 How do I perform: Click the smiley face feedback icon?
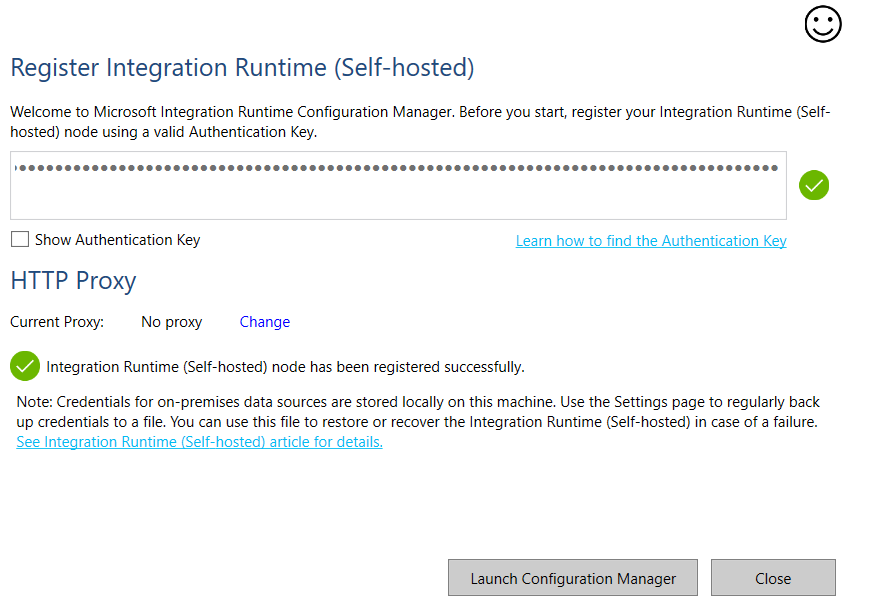[822, 24]
